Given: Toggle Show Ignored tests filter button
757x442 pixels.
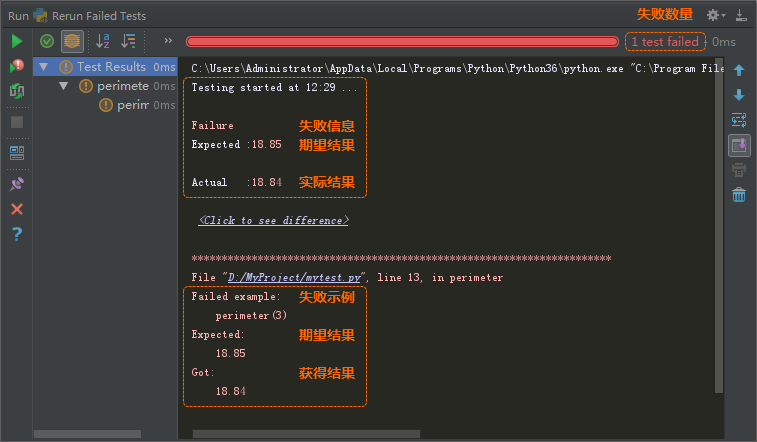Looking at the screenshot, I should pos(72,41).
